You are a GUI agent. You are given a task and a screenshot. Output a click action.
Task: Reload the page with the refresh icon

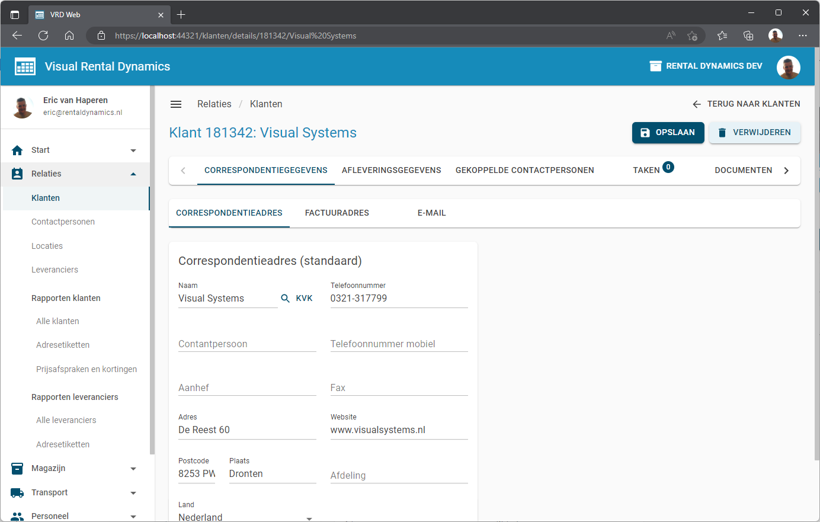(43, 36)
